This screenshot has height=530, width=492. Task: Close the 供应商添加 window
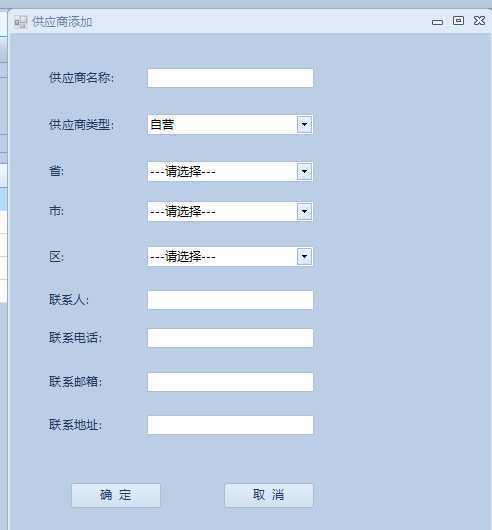479,21
